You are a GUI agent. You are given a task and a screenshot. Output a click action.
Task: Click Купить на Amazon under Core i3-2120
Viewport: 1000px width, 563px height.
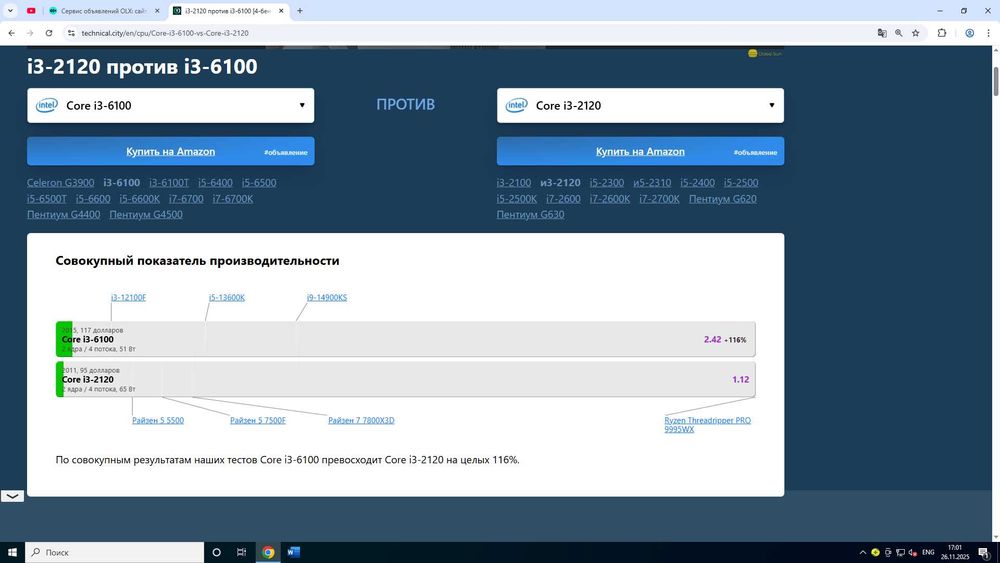coord(640,152)
